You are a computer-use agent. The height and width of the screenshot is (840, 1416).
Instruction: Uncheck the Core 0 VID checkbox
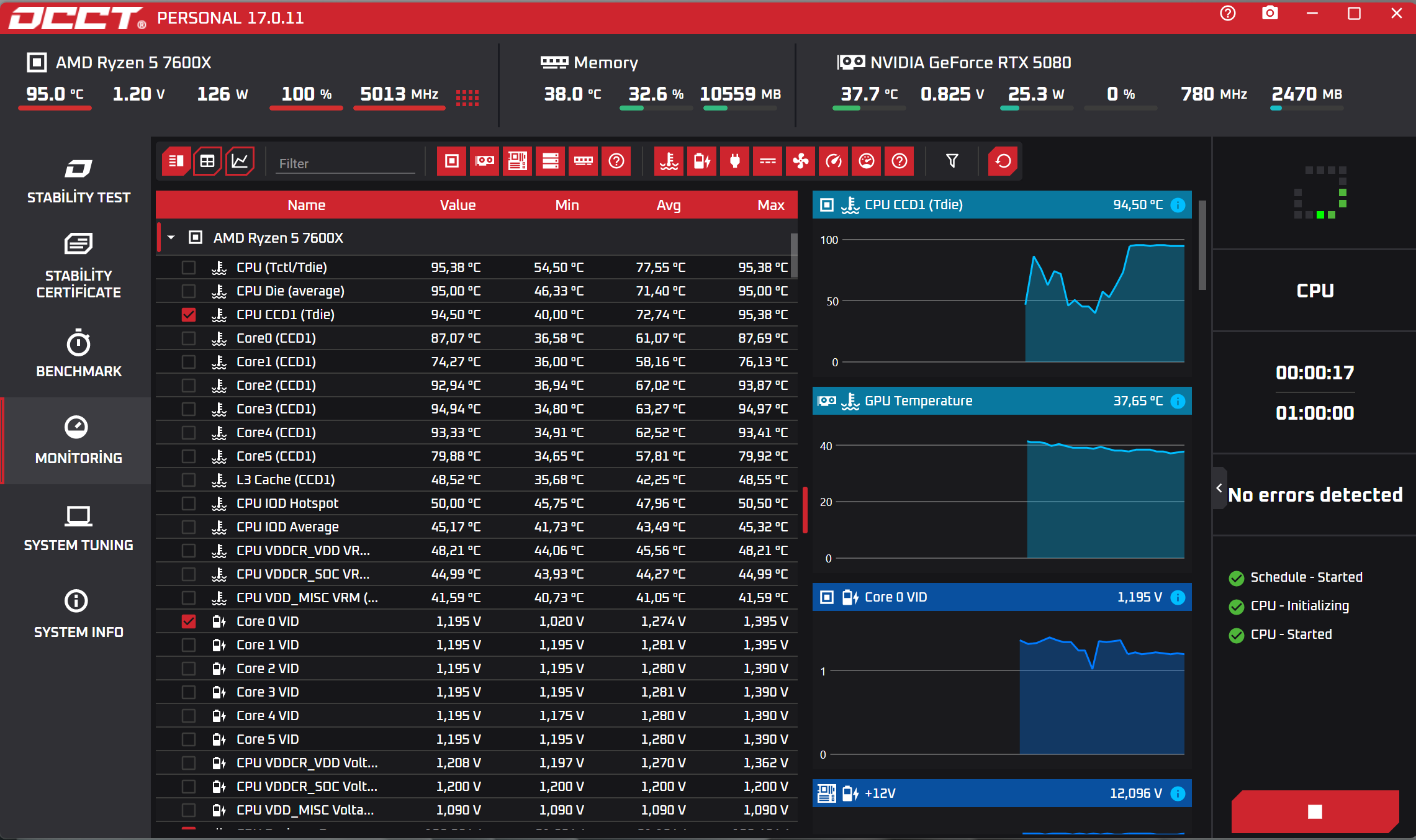pos(189,621)
